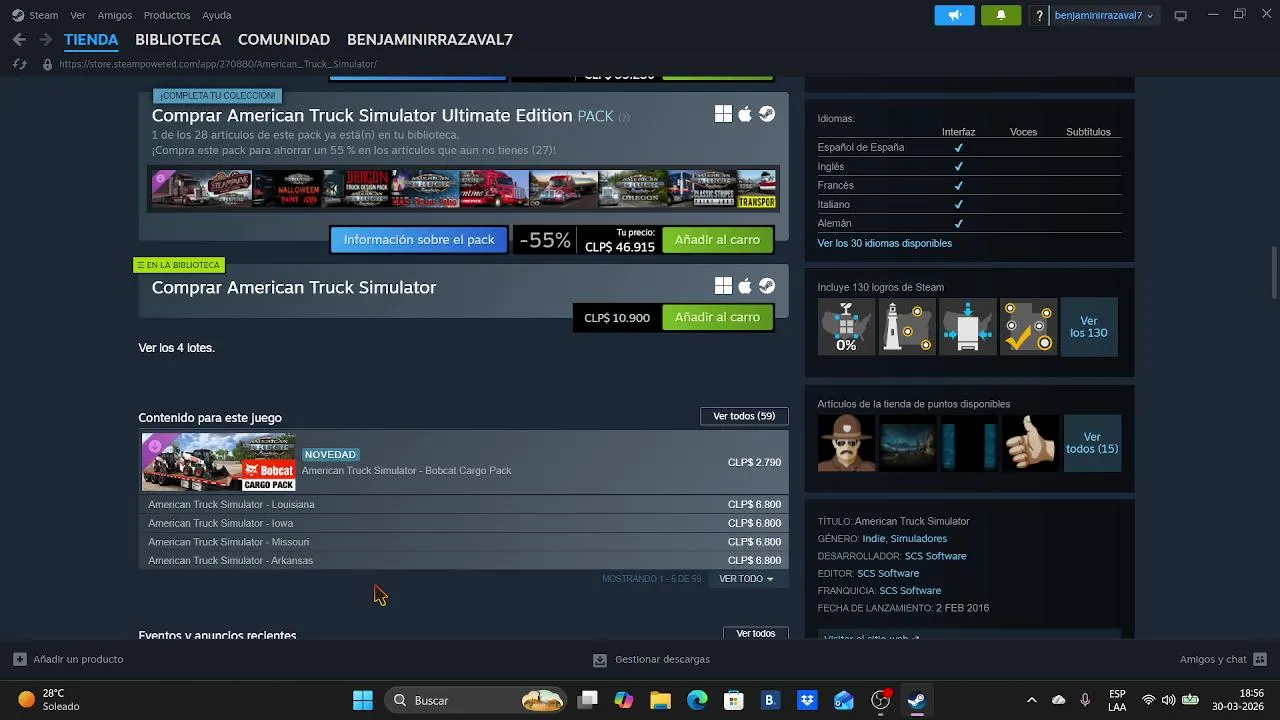Click the Windows icon on Comprar American Truck Simulator
The image size is (1280, 720).
(x=723, y=286)
